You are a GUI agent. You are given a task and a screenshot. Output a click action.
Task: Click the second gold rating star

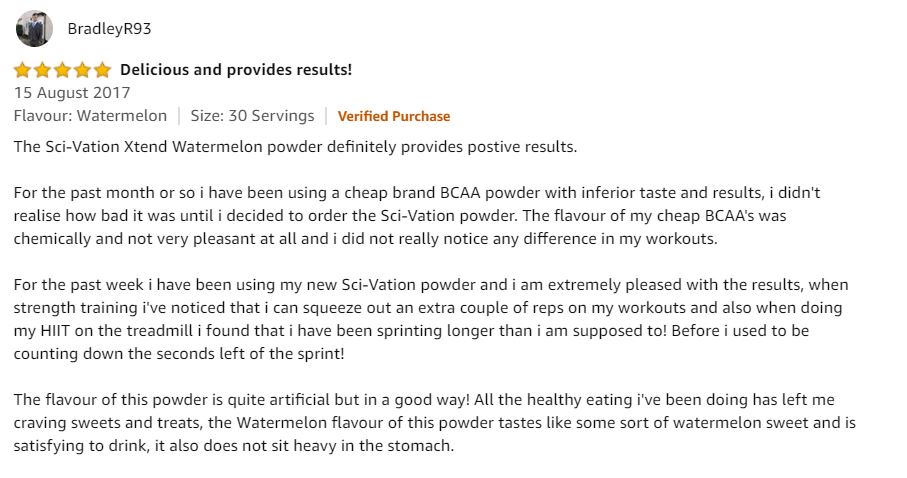pyautogui.click(x=43, y=70)
